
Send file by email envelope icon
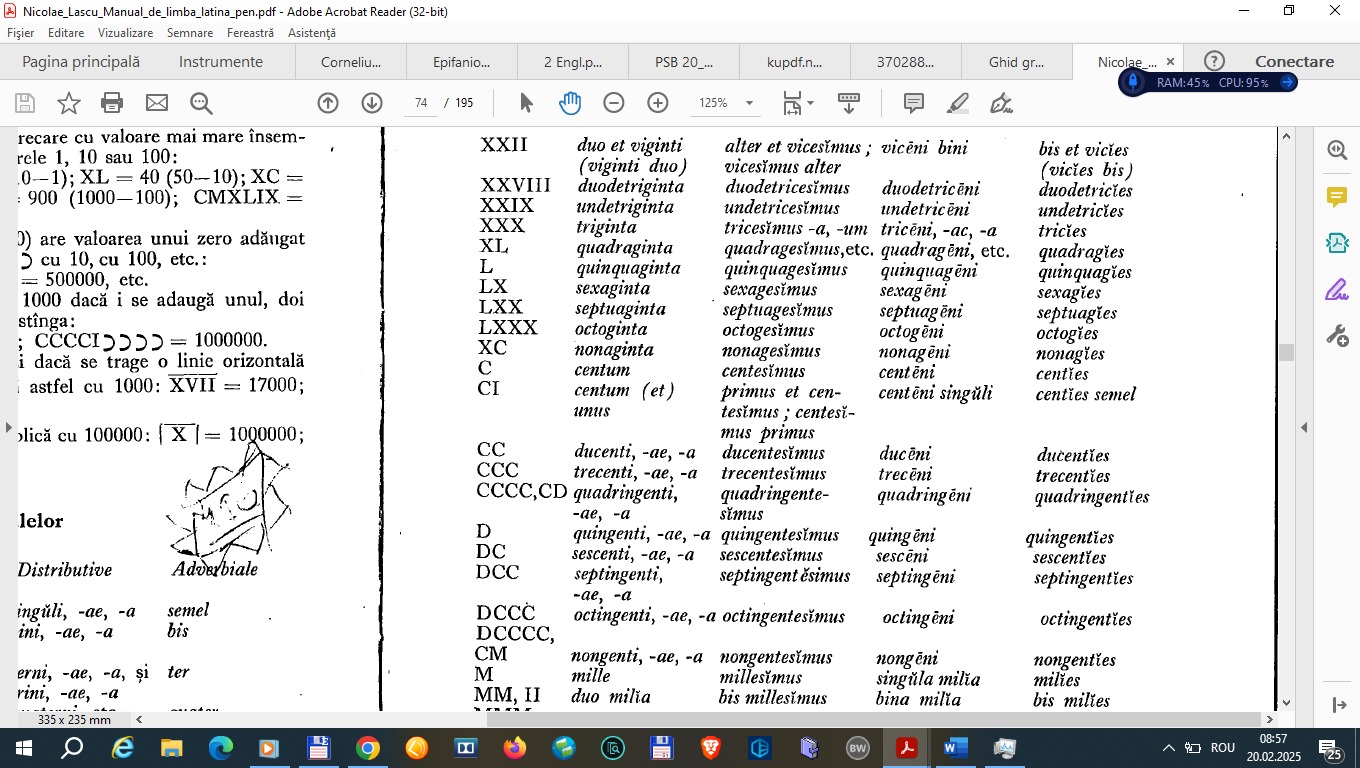coord(157,103)
